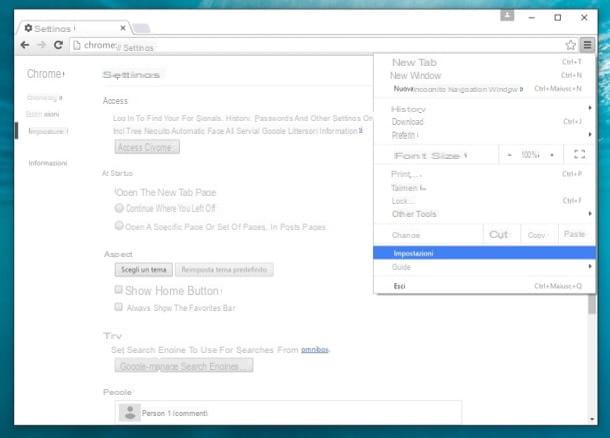Viewport: 610px width, 438px height.
Task: Reload the page with the refresh icon
Action: point(58,45)
